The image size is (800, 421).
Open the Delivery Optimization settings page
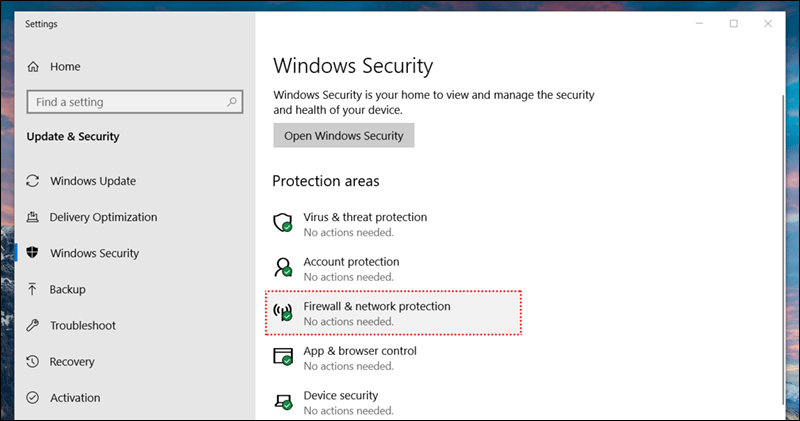coord(103,217)
